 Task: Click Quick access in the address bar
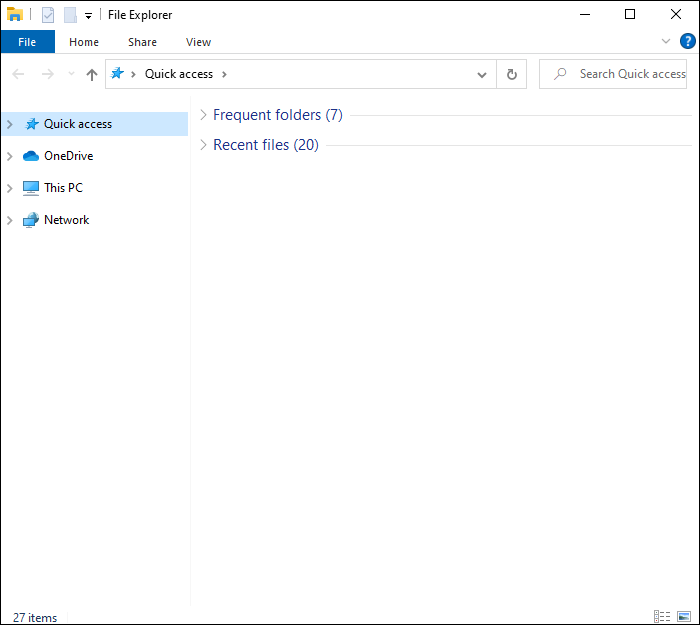[x=179, y=74]
